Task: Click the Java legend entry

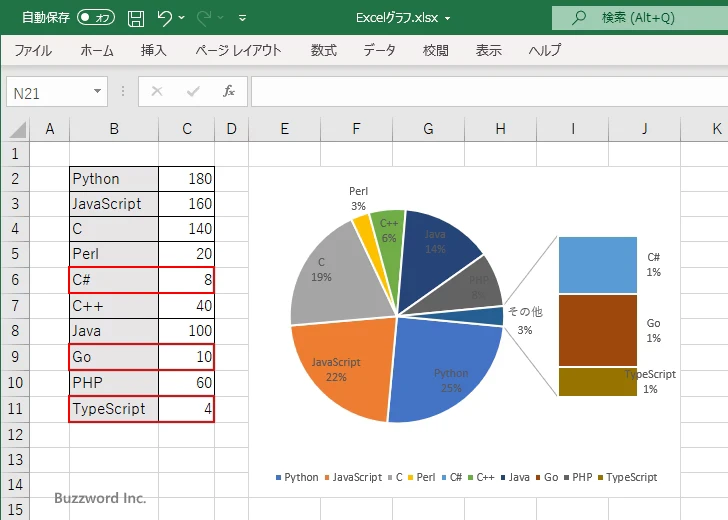Action: (x=515, y=477)
